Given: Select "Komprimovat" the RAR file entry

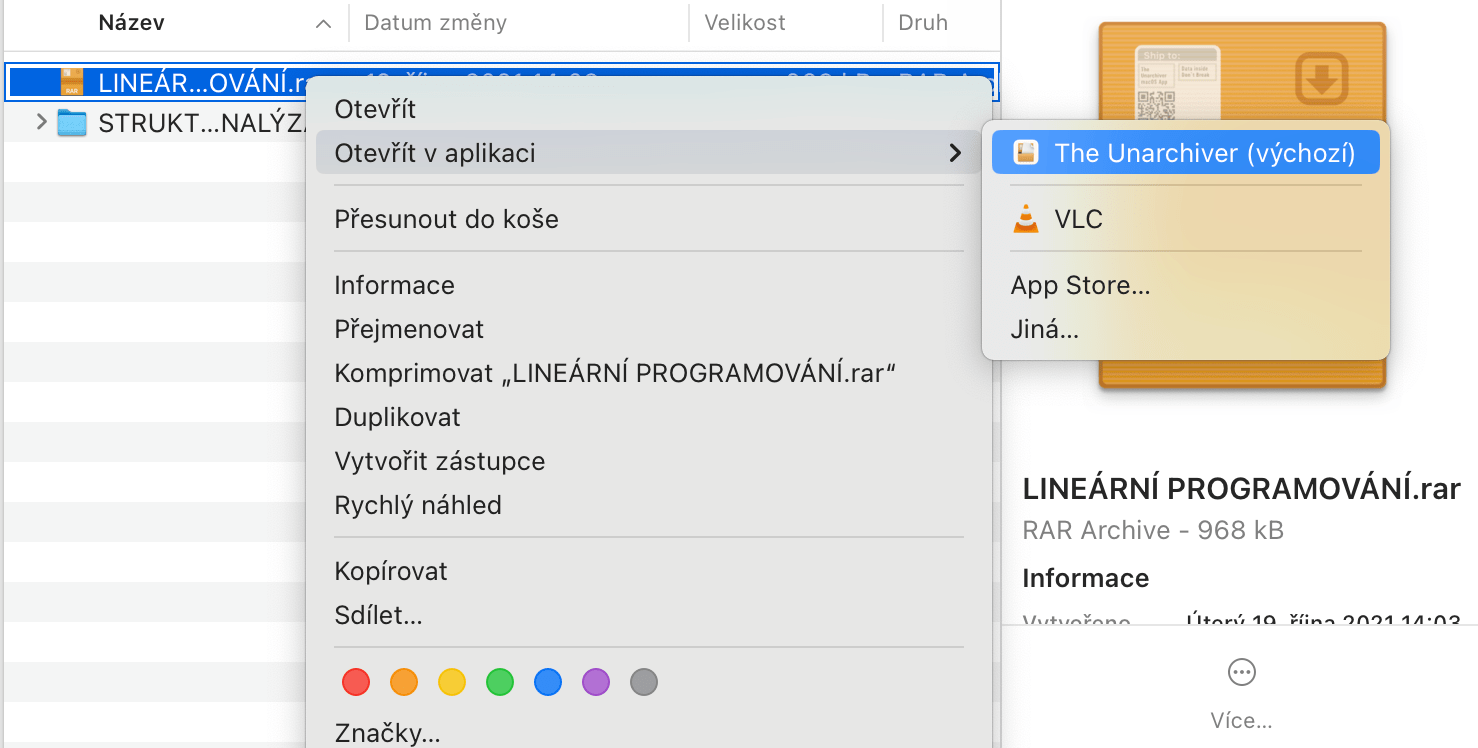Looking at the screenshot, I should [614, 374].
